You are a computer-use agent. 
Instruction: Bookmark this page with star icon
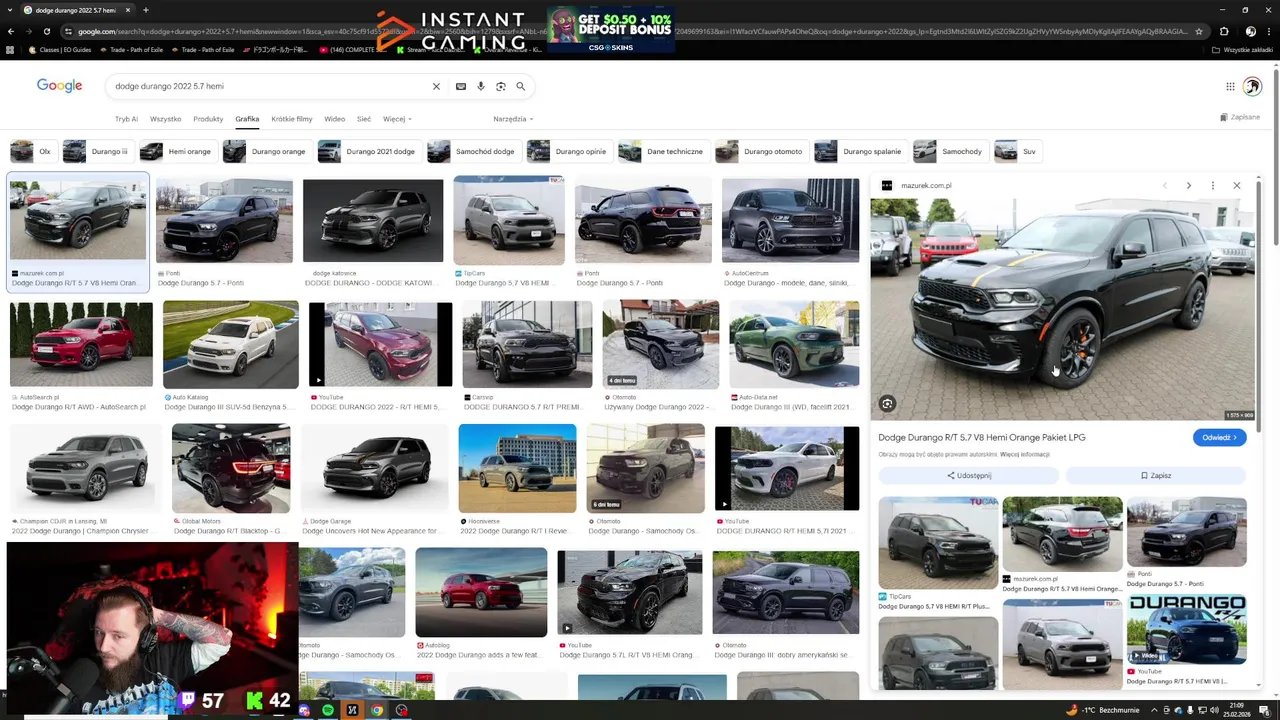coord(1199,31)
